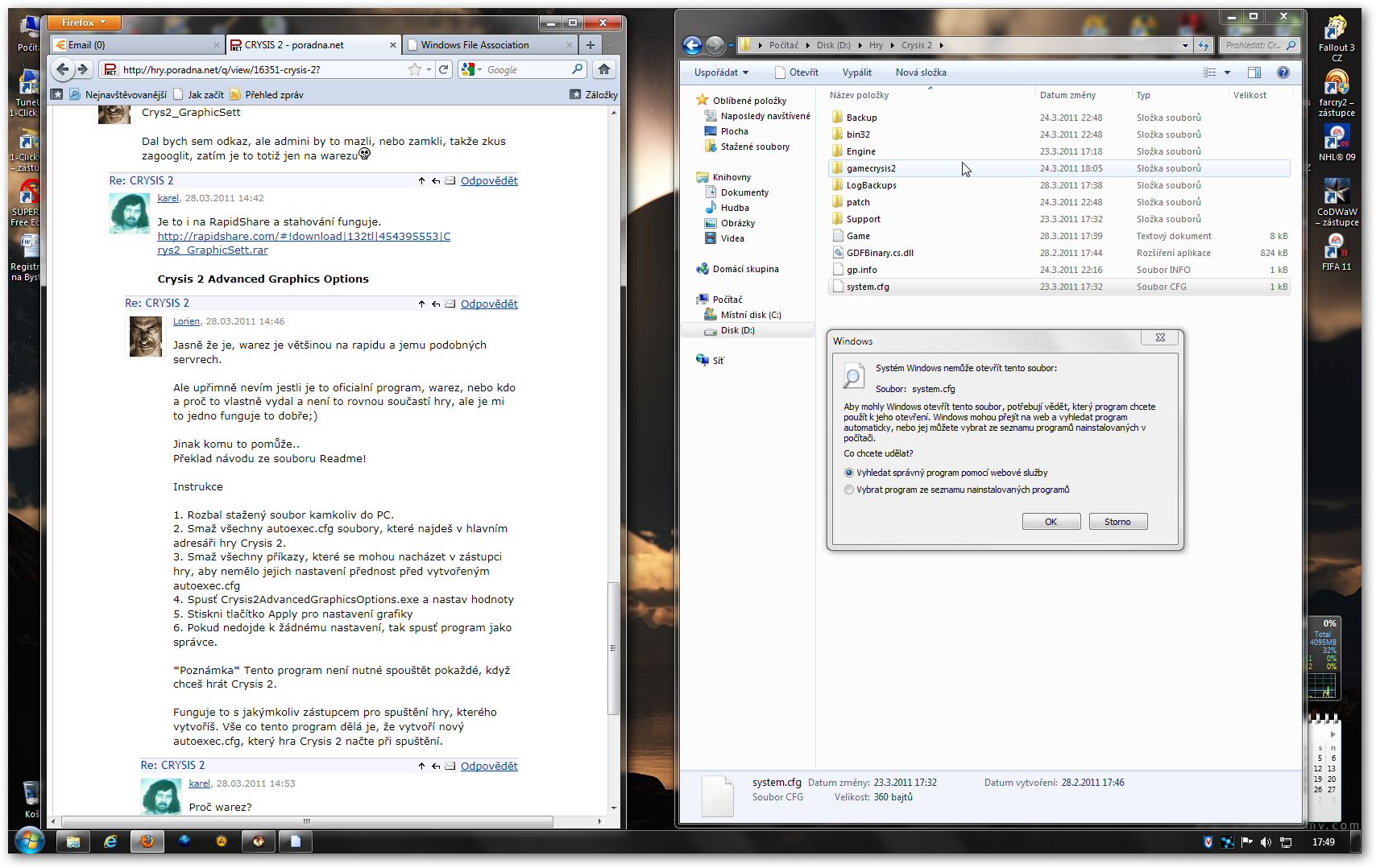Image resolution: width=1376 pixels, height=868 pixels.
Task: Open Explorer help
Action: coord(1283,72)
